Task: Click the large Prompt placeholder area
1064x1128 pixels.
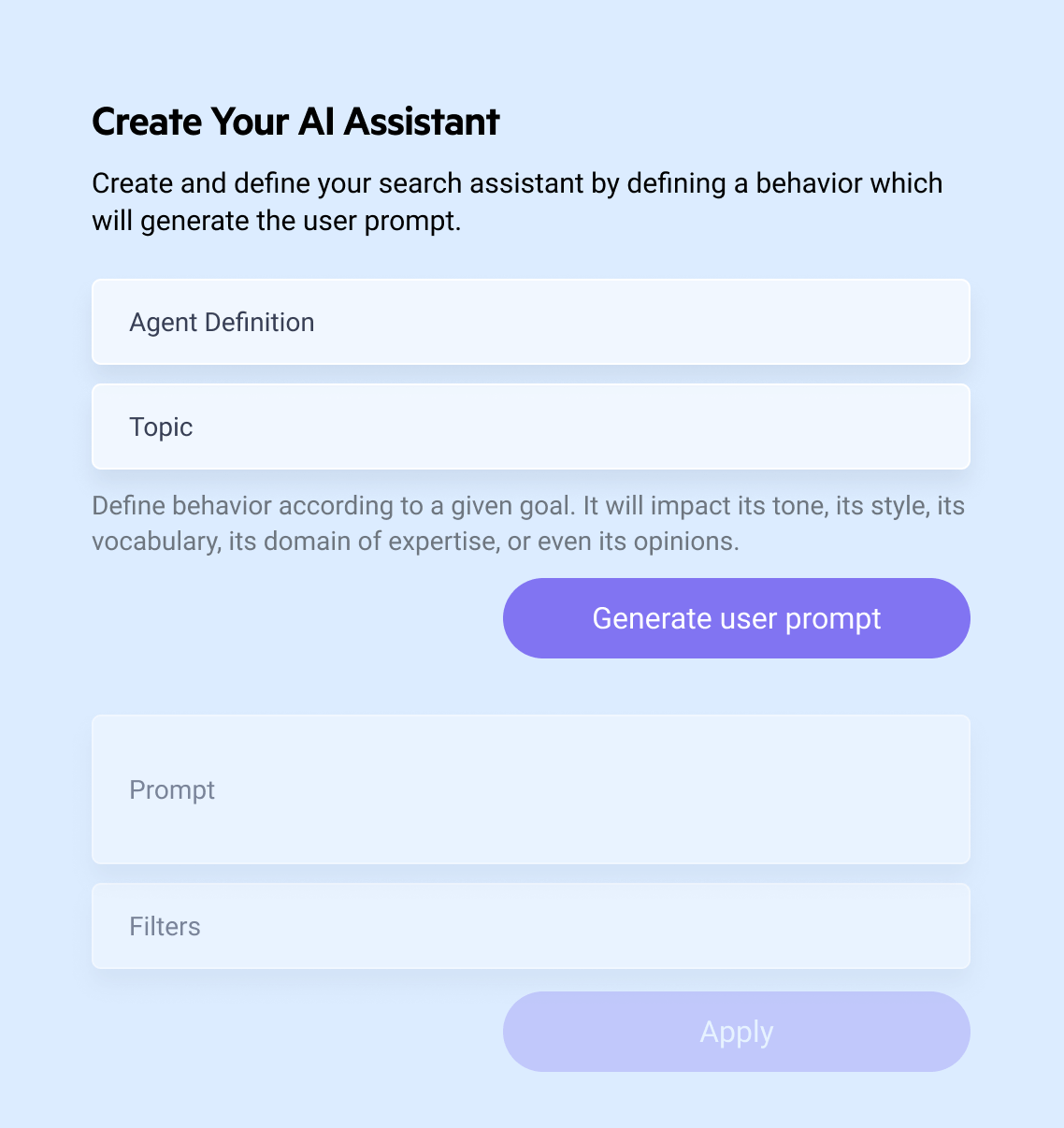Action: [x=531, y=789]
